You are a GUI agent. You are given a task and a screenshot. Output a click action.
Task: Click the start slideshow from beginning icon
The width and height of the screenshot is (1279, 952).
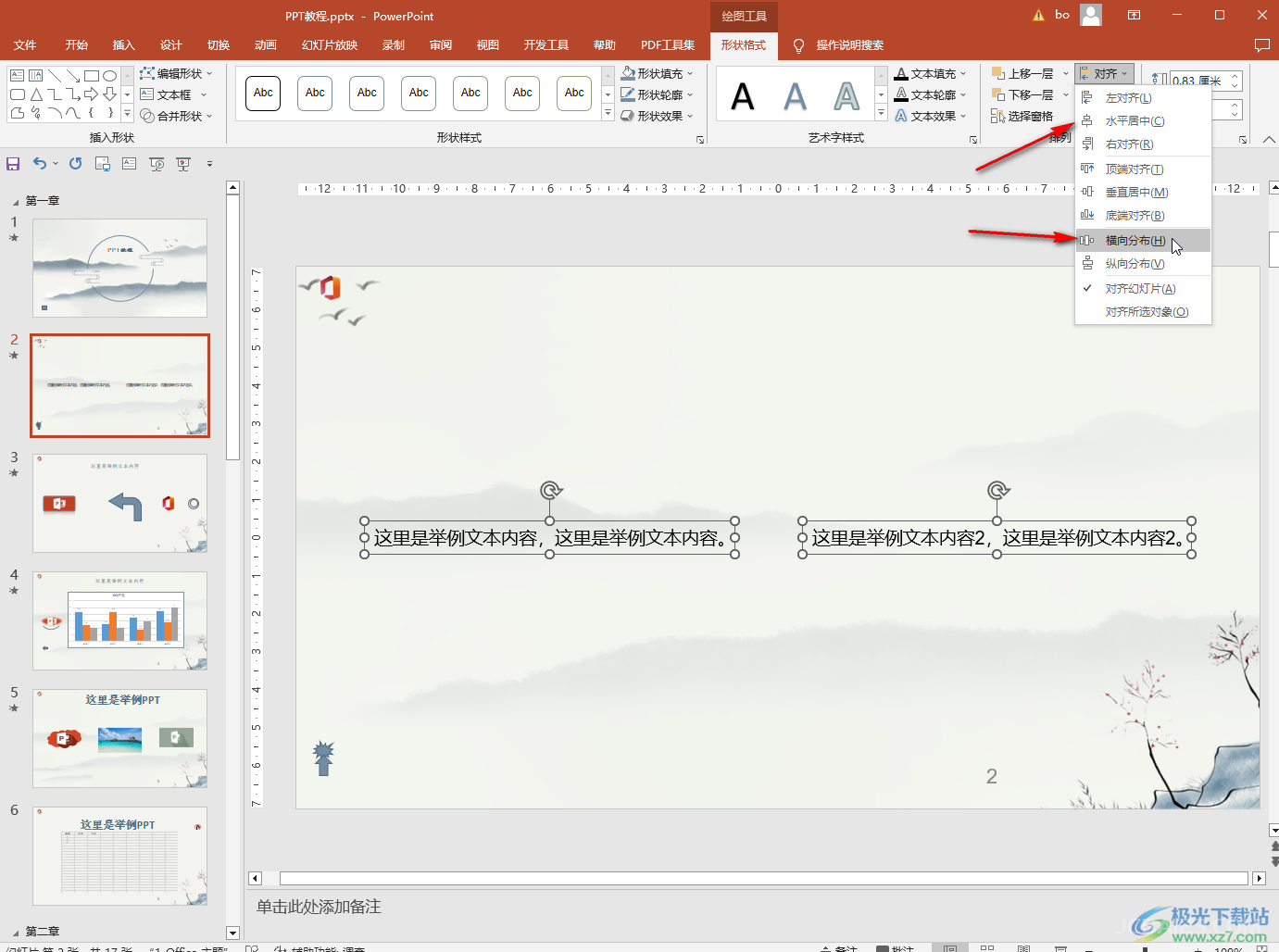point(157,164)
